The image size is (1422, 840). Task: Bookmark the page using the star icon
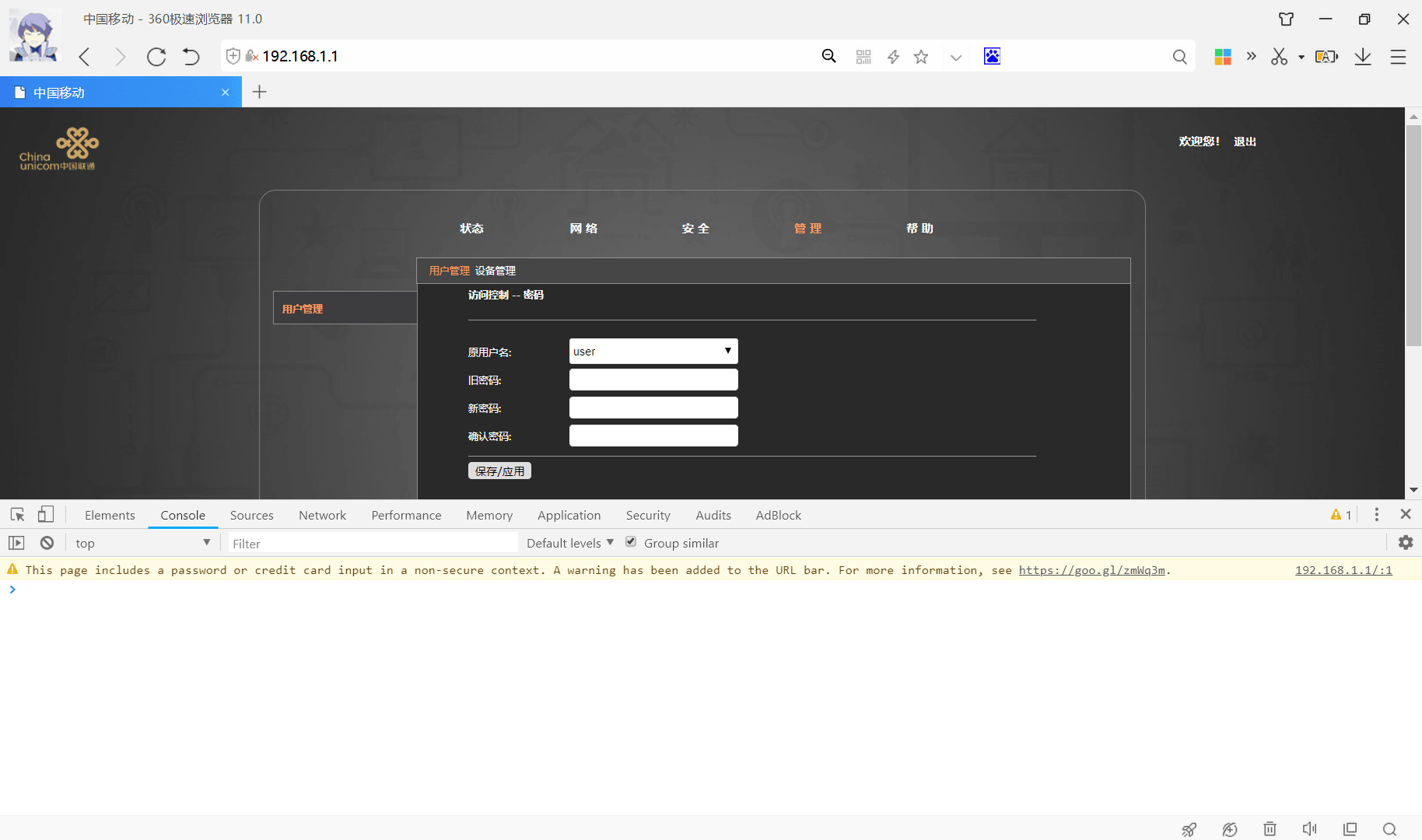pyautogui.click(x=921, y=57)
